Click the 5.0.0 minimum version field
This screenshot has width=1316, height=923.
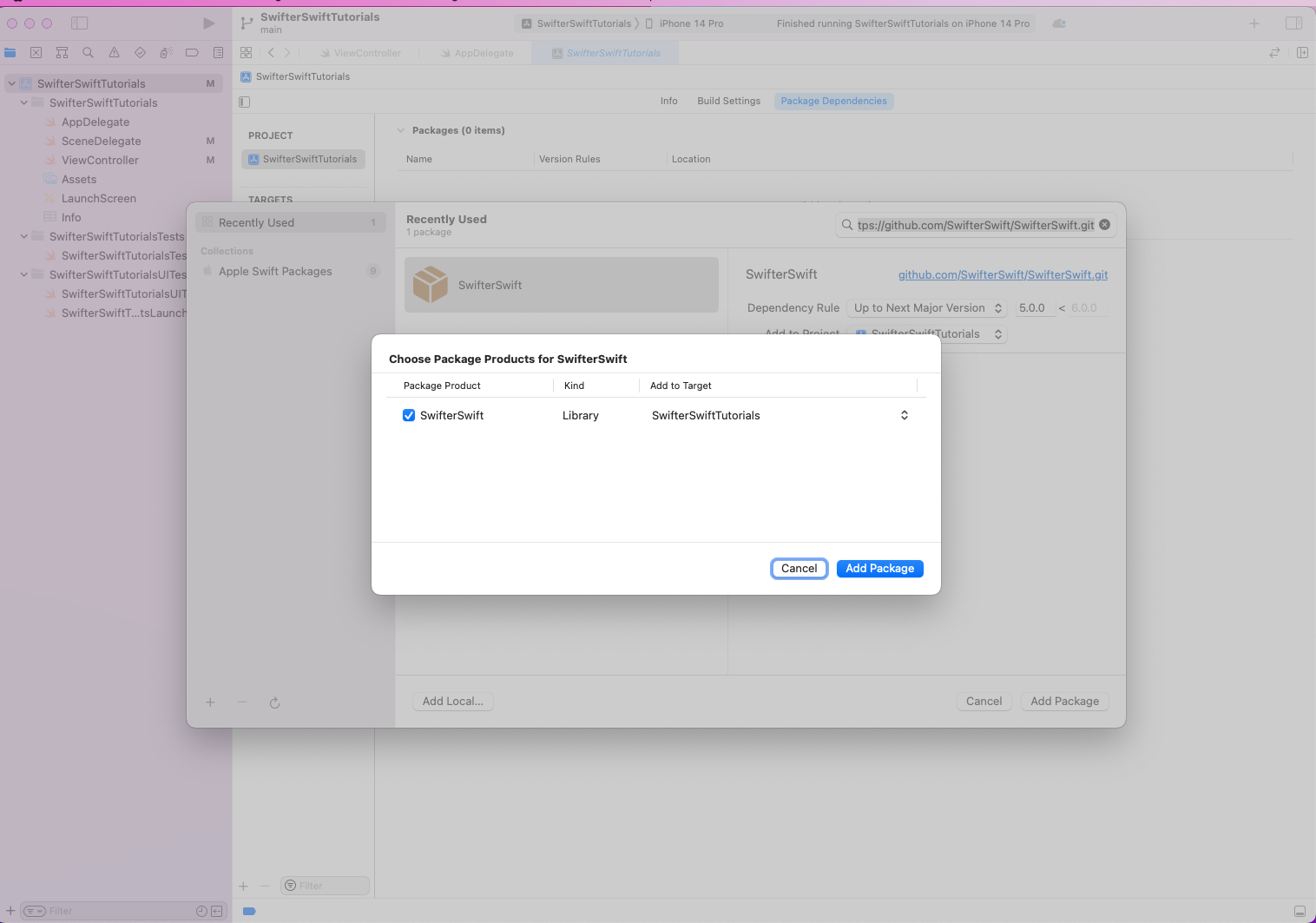pyautogui.click(x=1035, y=308)
